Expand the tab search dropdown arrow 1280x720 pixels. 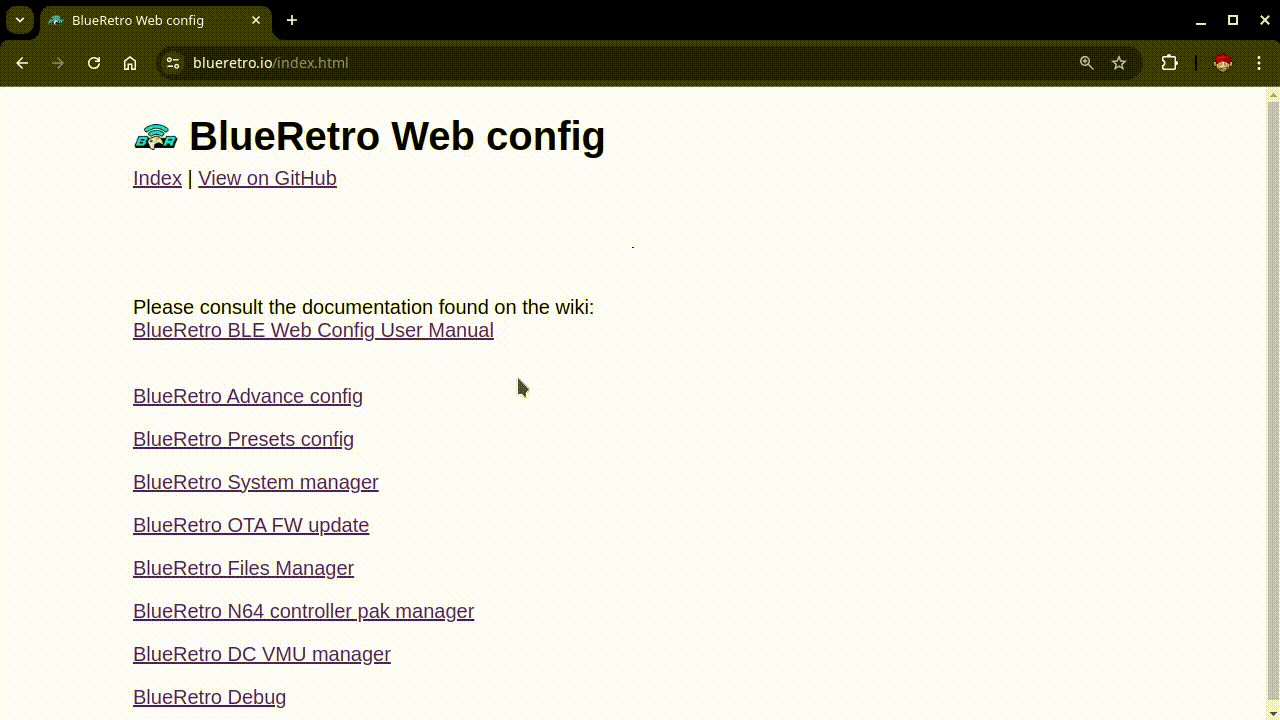coord(20,20)
